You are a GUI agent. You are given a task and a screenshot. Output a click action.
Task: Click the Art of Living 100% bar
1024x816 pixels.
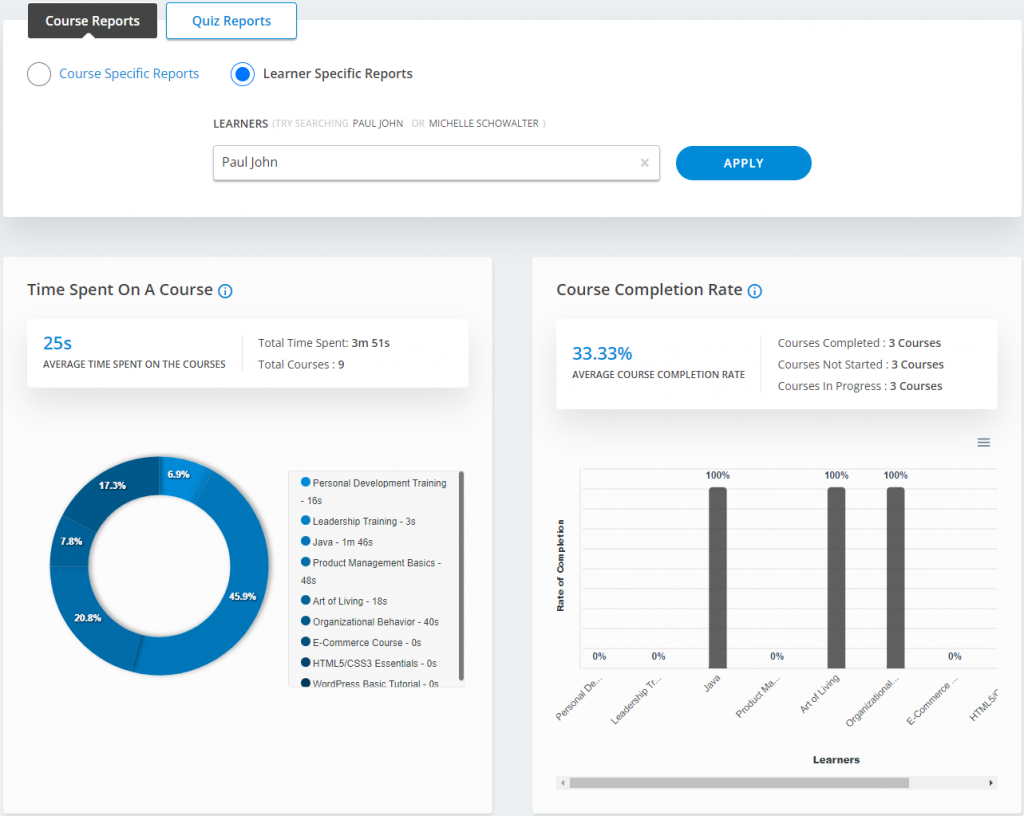[836, 578]
